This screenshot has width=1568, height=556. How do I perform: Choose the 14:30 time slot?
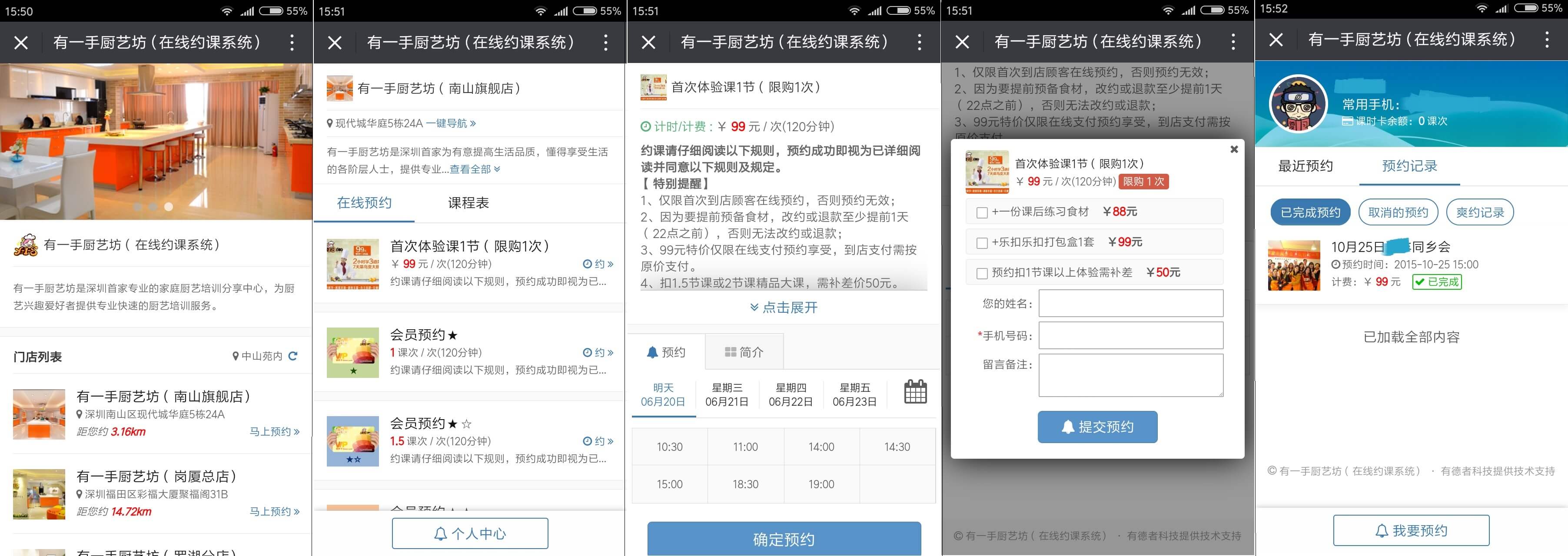click(897, 447)
